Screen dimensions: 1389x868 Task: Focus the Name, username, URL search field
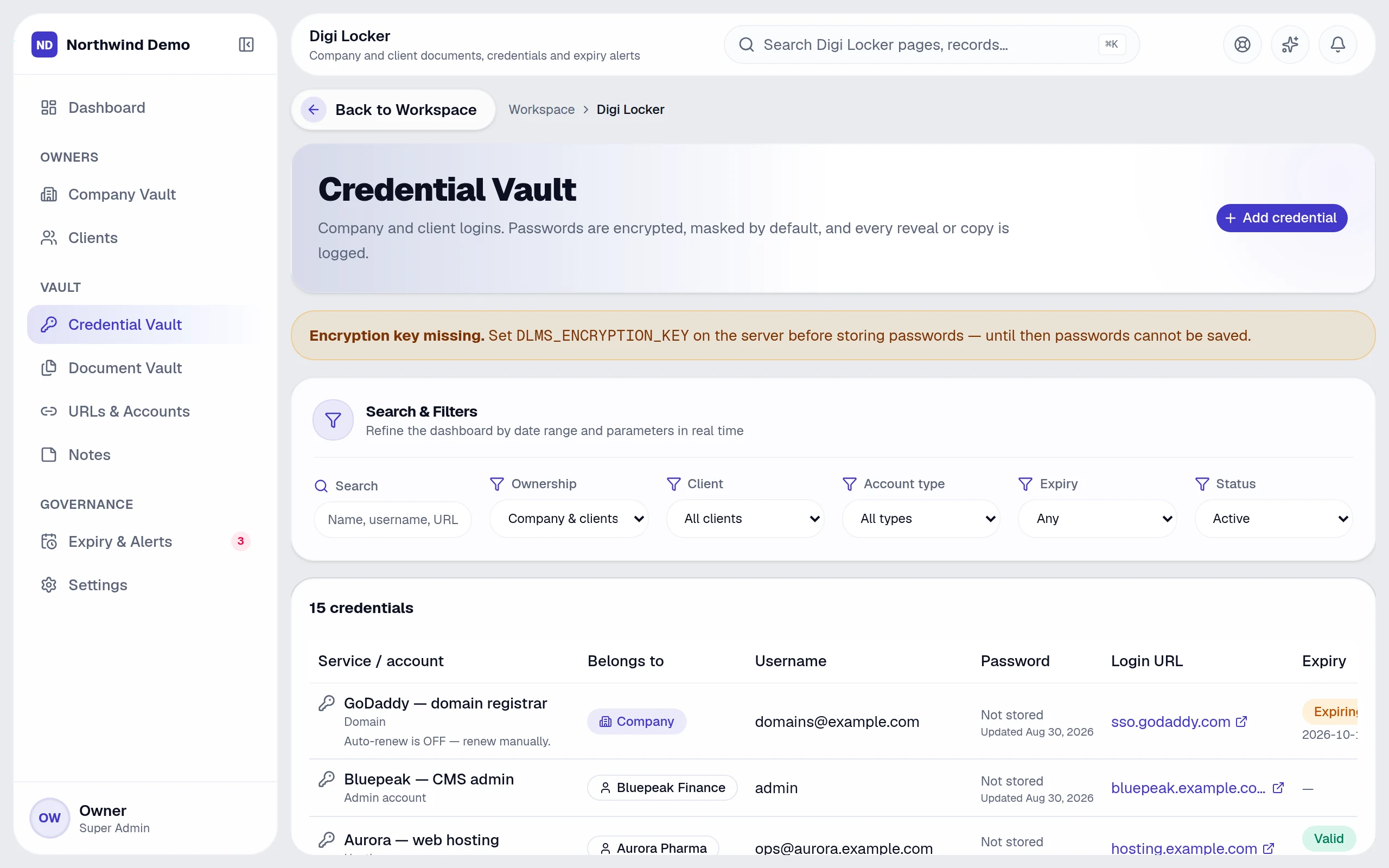click(393, 520)
